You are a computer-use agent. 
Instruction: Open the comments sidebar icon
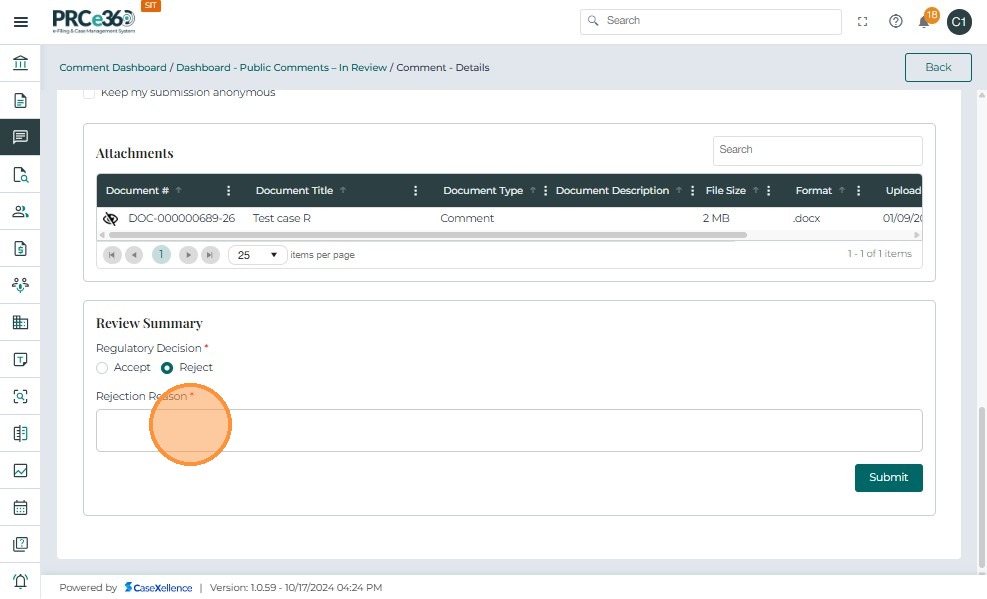pos(20,138)
